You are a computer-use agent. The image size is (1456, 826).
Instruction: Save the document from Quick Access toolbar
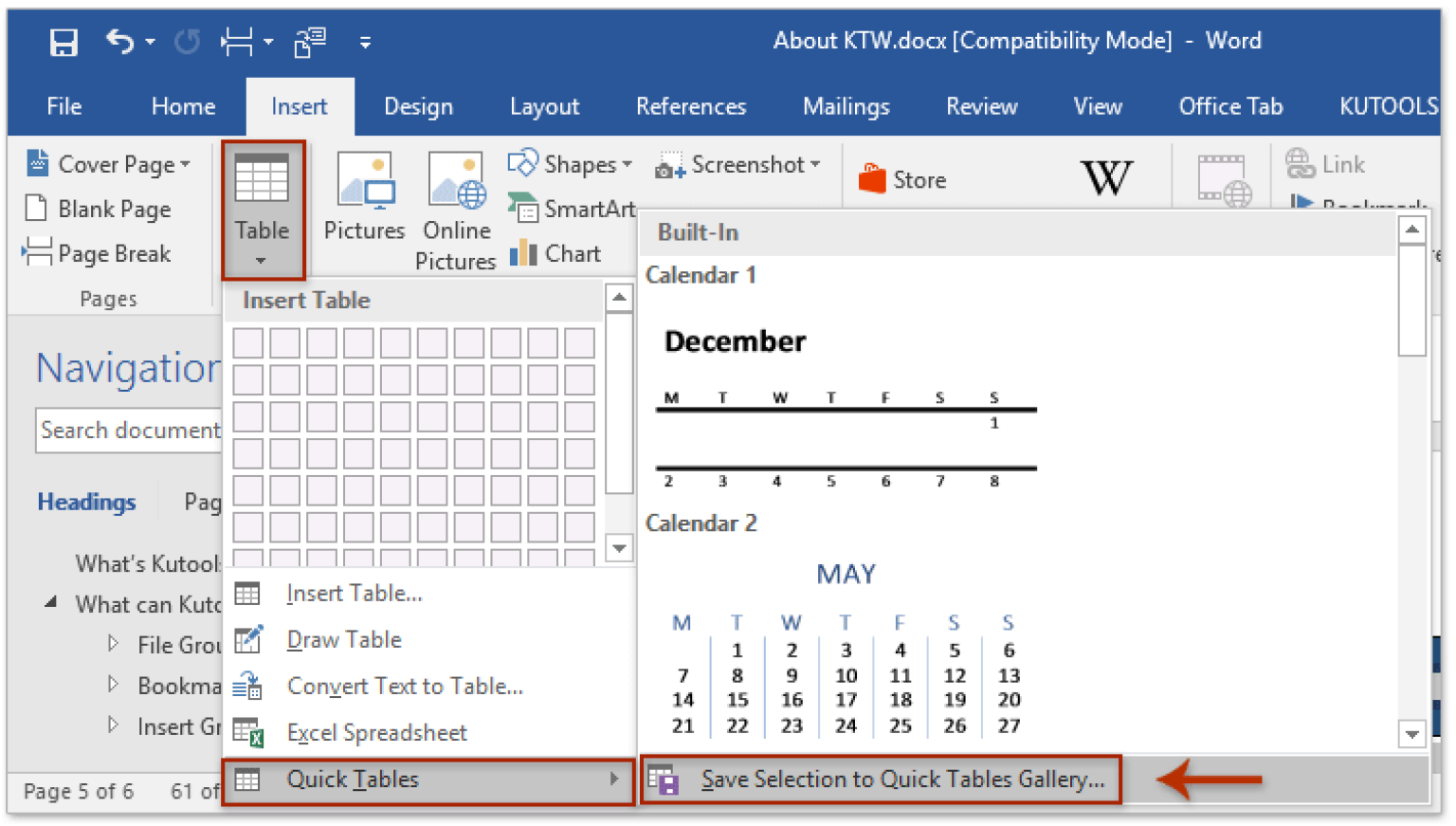point(63,41)
